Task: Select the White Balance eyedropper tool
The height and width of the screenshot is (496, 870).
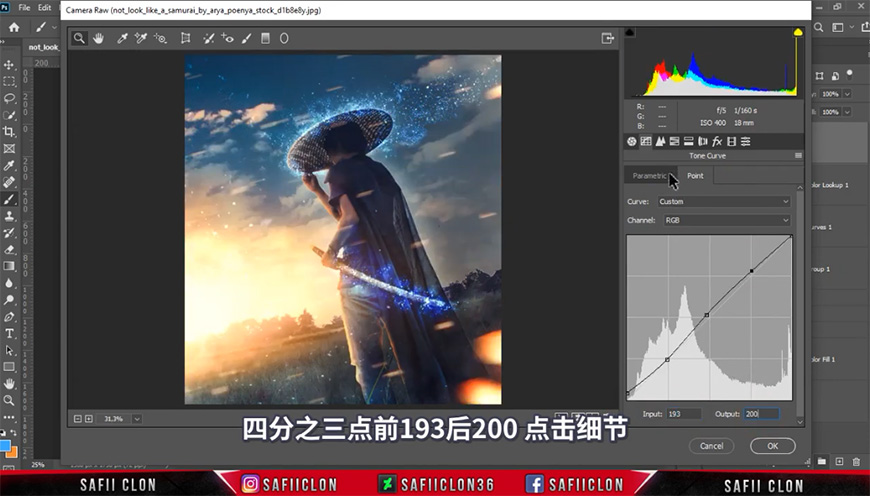Action: (122, 38)
